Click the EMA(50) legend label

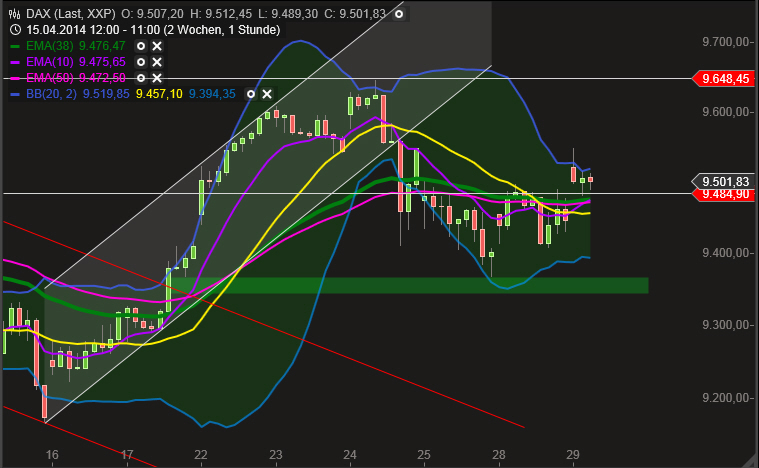click(x=49, y=78)
